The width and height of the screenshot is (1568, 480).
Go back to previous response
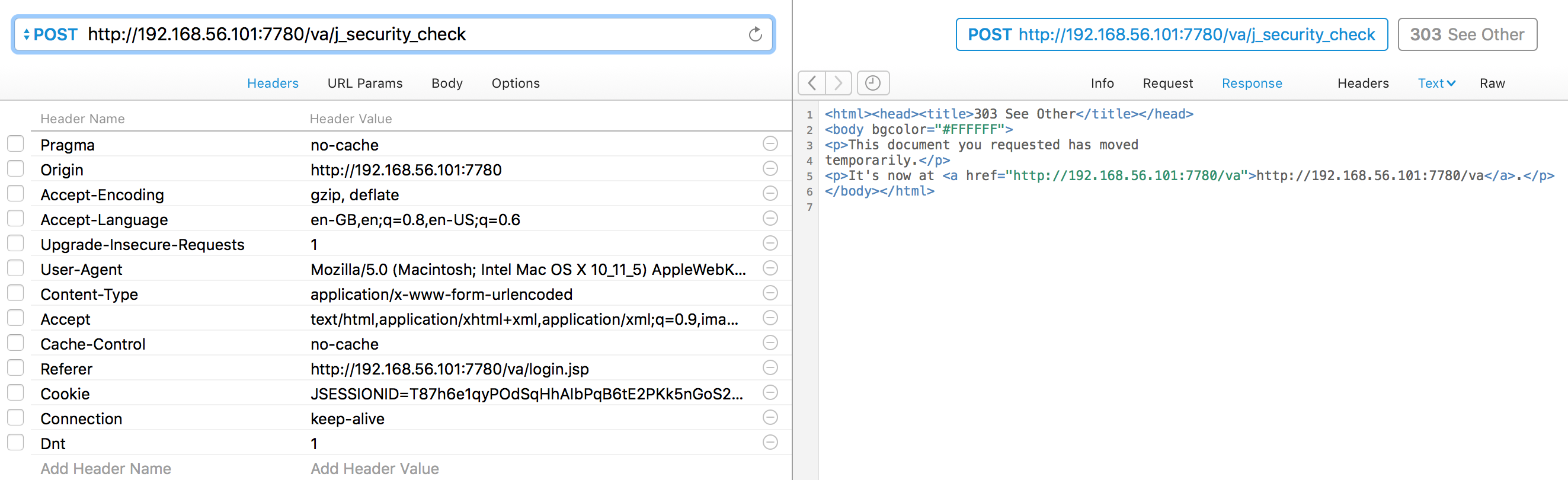(812, 83)
